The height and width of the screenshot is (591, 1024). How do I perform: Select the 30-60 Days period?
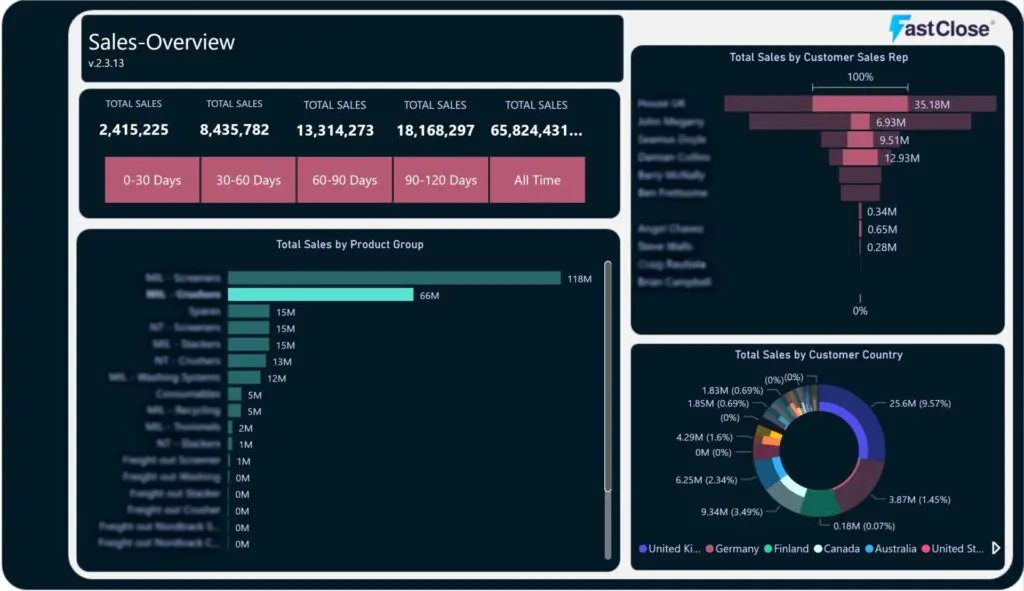(x=248, y=180)
